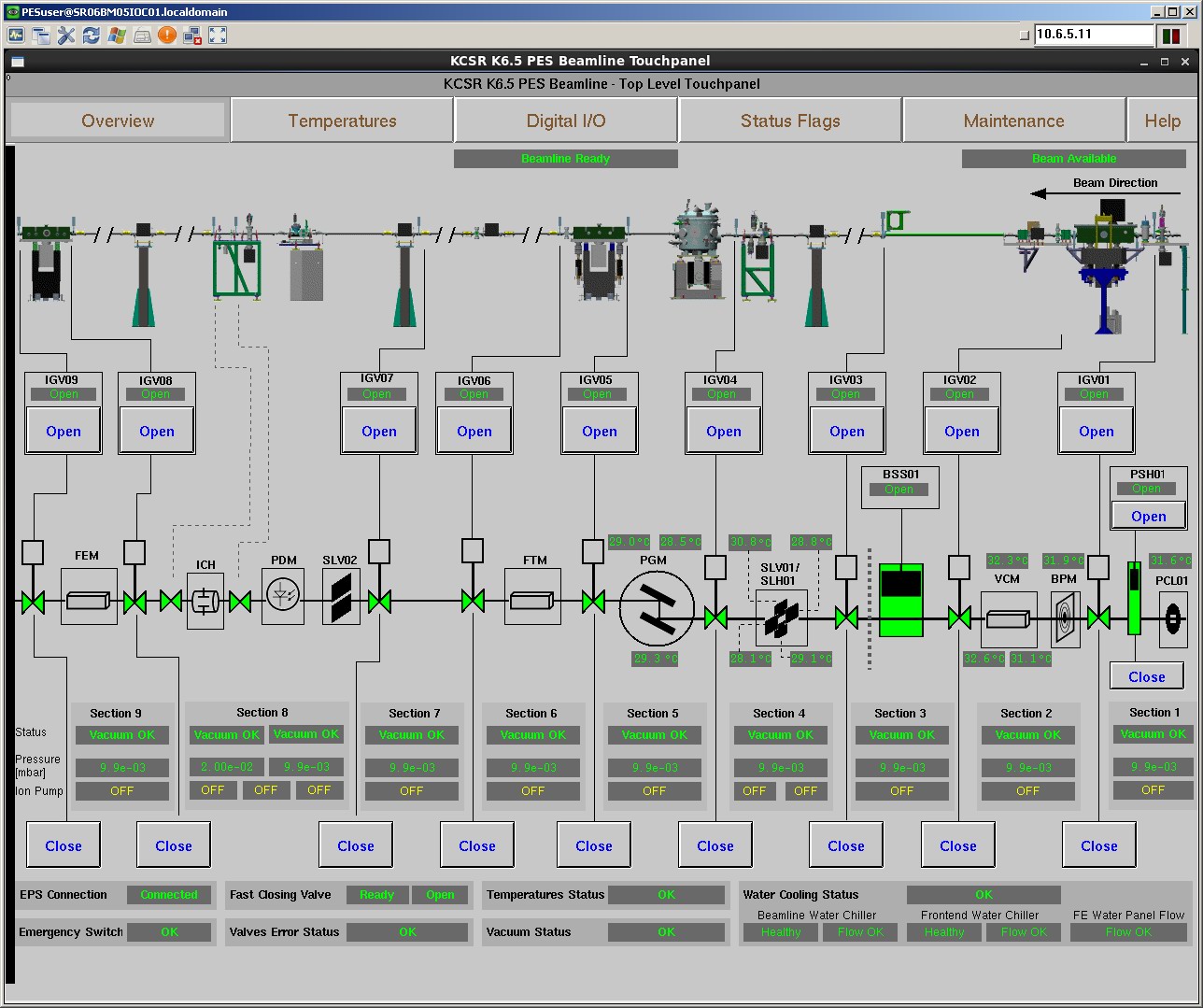Click the PGM monochromator icon
The image size is (1203, 1008).
pyautogui.click(x=657, y=609)
